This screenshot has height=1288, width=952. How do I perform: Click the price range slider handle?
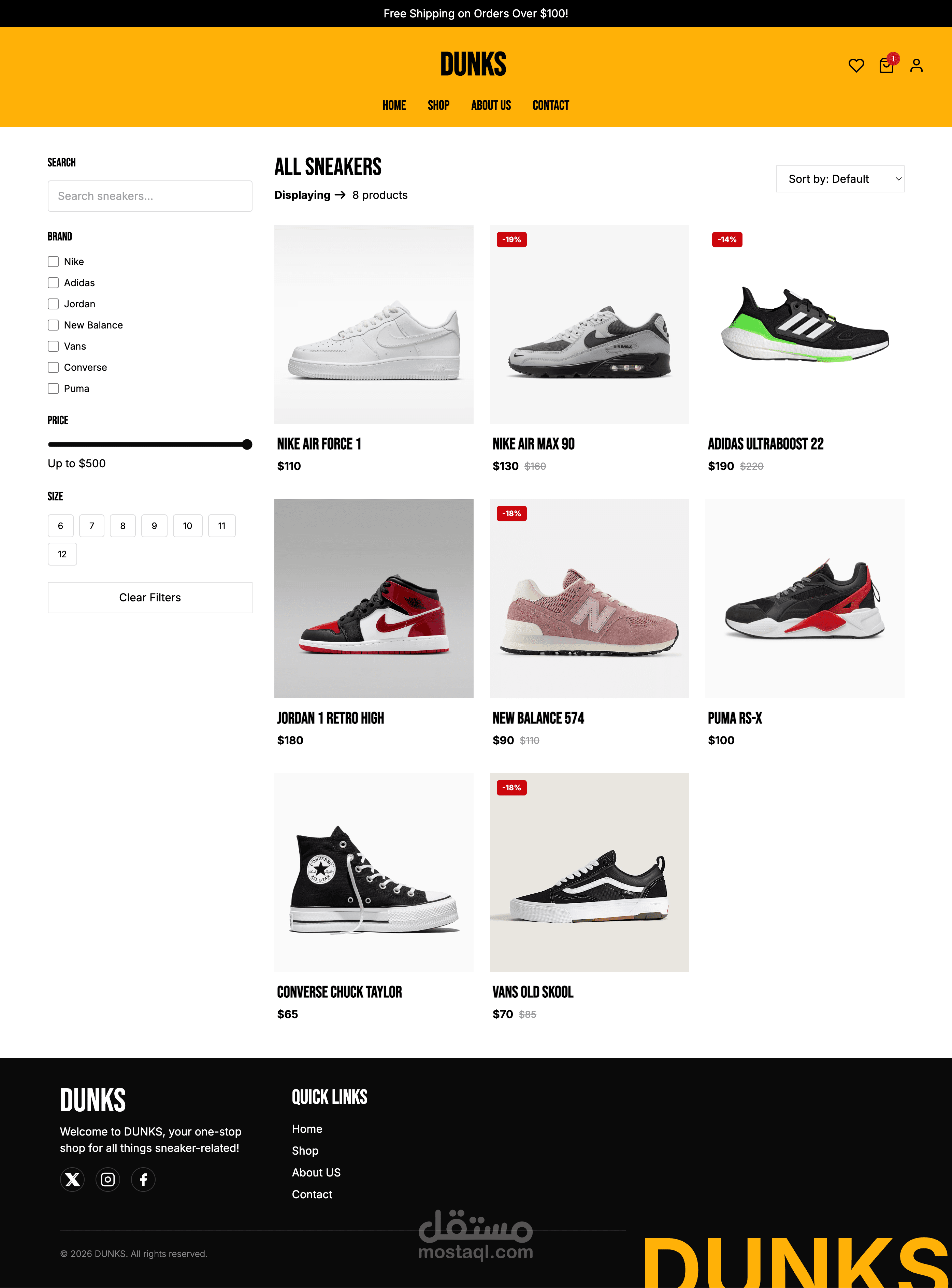click(247, 444)
